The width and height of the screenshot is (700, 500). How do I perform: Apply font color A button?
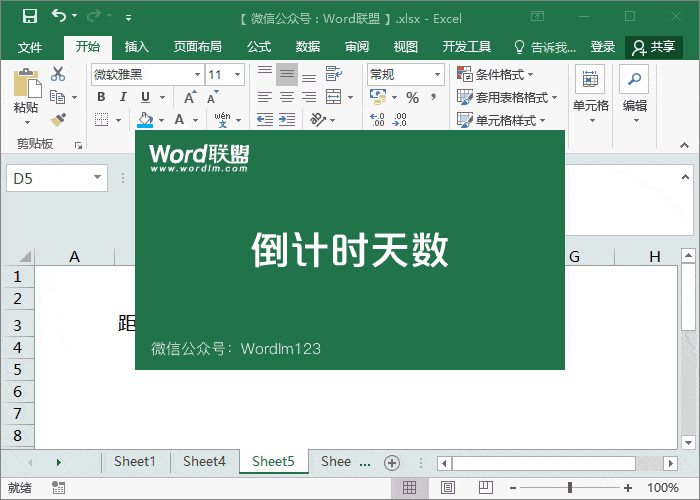(179, 120)
